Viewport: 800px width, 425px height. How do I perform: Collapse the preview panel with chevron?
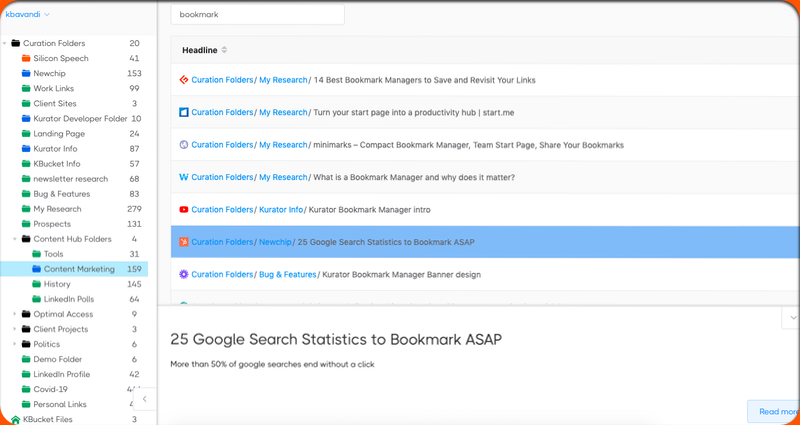coord(792,317)
